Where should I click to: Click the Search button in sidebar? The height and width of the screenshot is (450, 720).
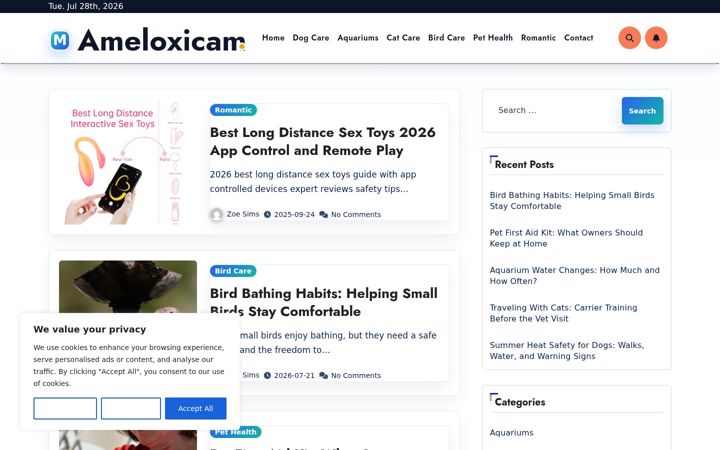click(642, 111)
